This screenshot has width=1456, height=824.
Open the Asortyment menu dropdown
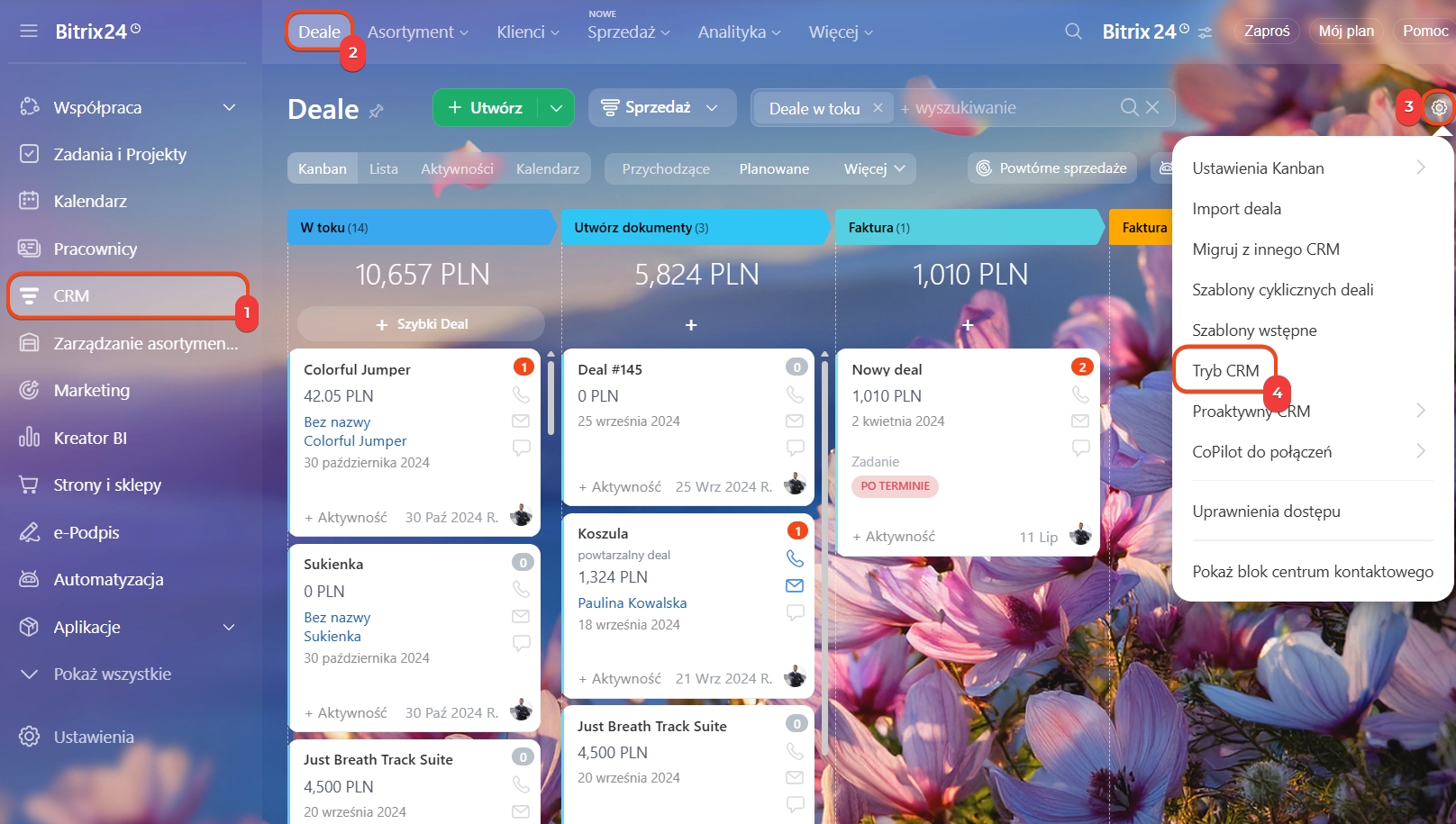tap(418, 32)
